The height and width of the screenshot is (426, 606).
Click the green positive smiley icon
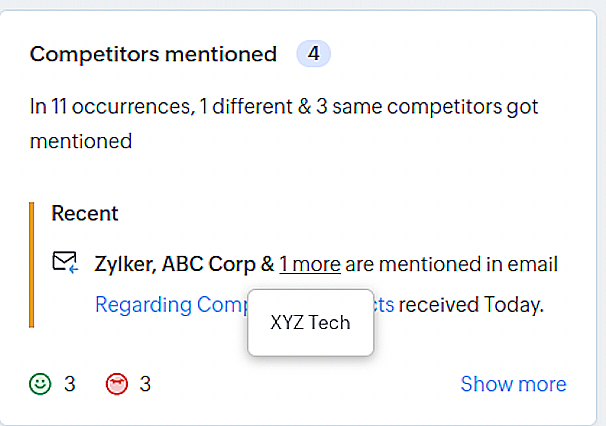(41, 383)
